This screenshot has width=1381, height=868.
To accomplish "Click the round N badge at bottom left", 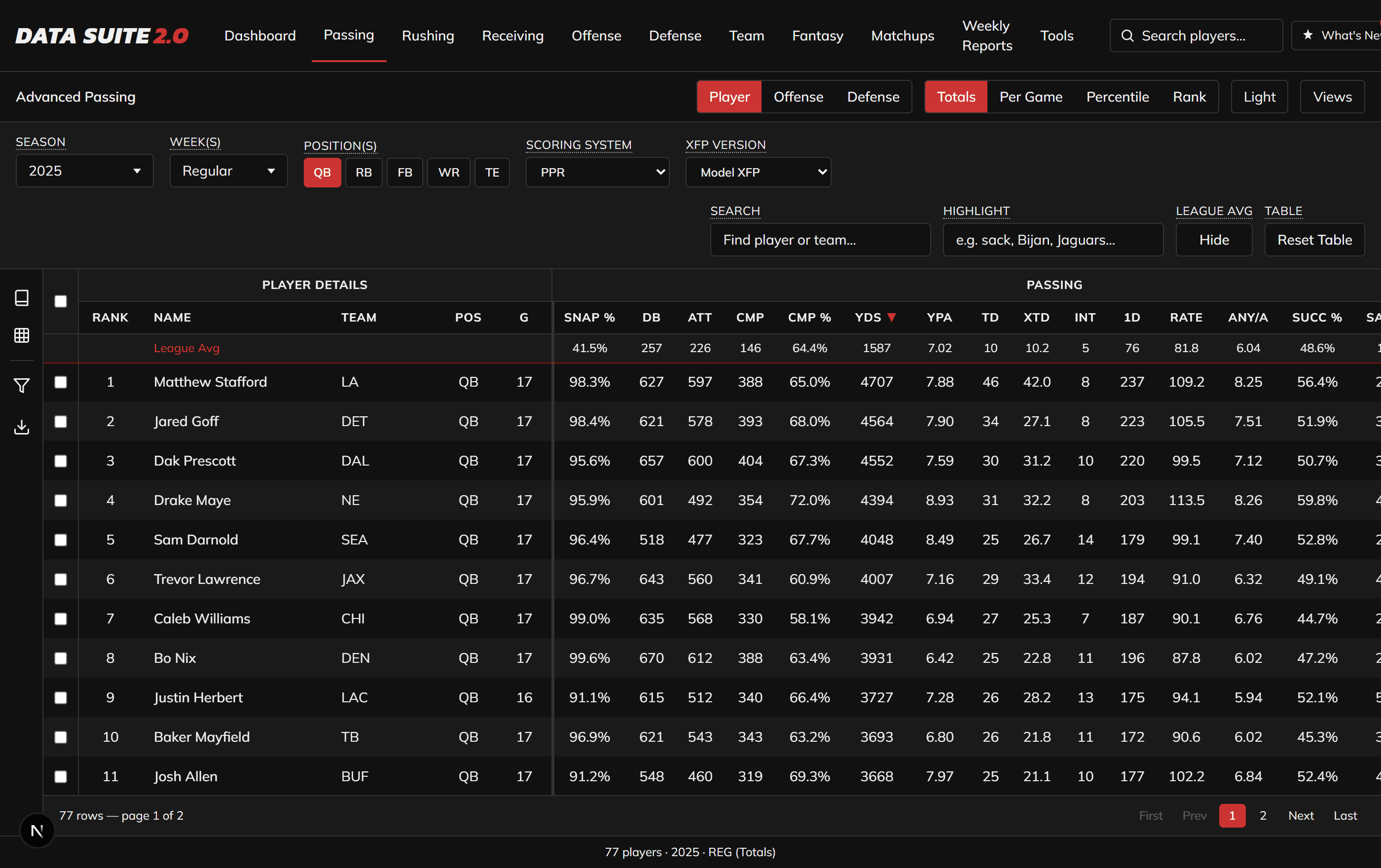I will click(x=37, y=830).
